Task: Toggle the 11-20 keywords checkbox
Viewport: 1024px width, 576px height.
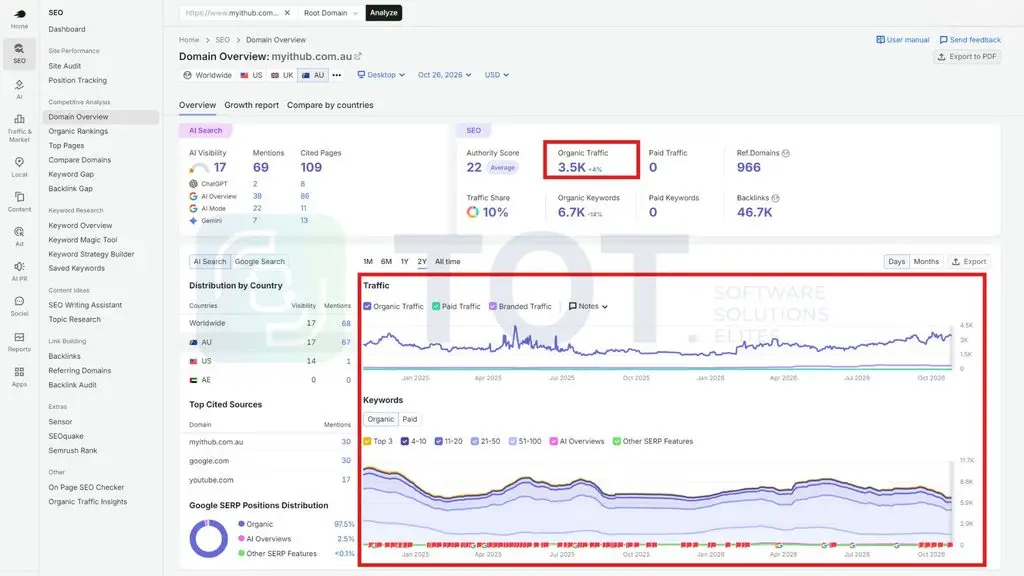Action: click(439, 441)
